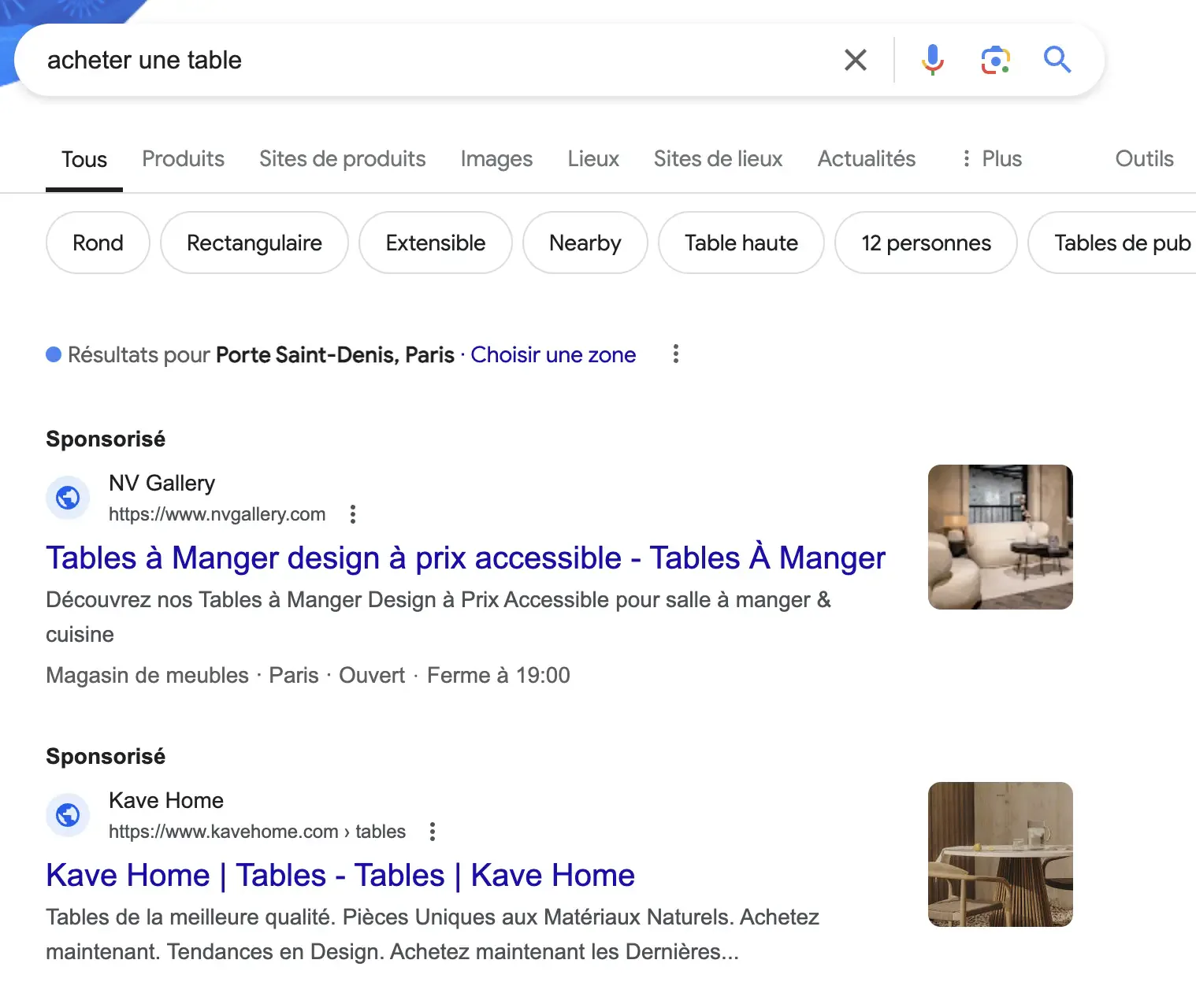Click Choisir une zone link

point(553,355)
